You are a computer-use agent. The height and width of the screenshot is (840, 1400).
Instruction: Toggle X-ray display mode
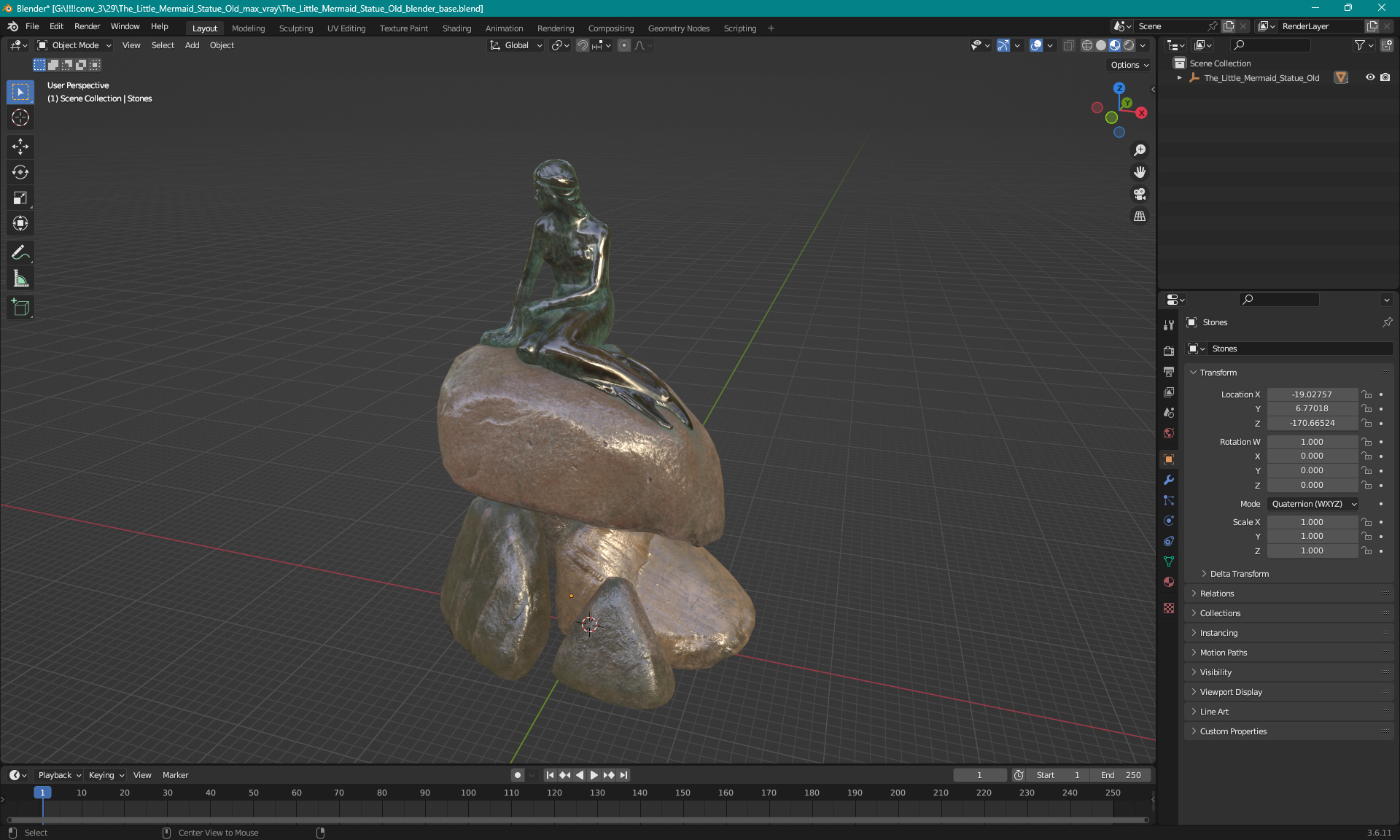1068,45
